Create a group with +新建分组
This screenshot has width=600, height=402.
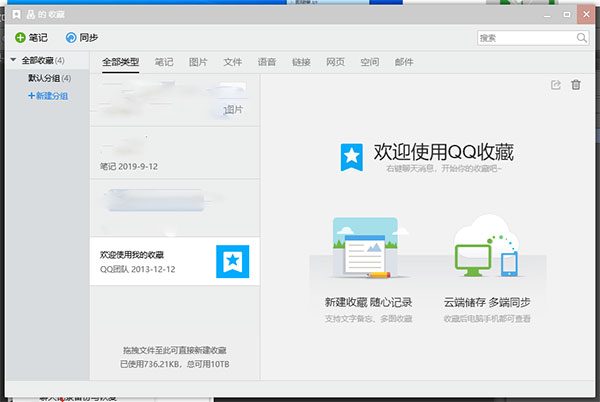pos(48,96)
